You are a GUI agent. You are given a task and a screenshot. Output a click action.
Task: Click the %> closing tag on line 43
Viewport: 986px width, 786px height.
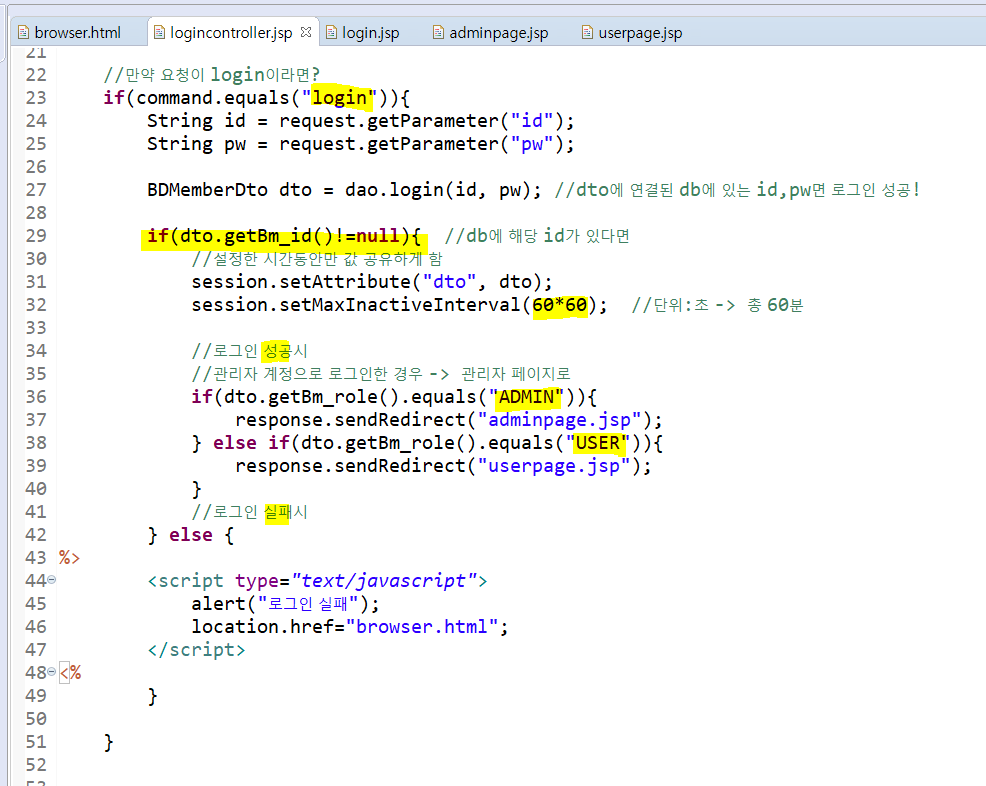click(69, 558)
